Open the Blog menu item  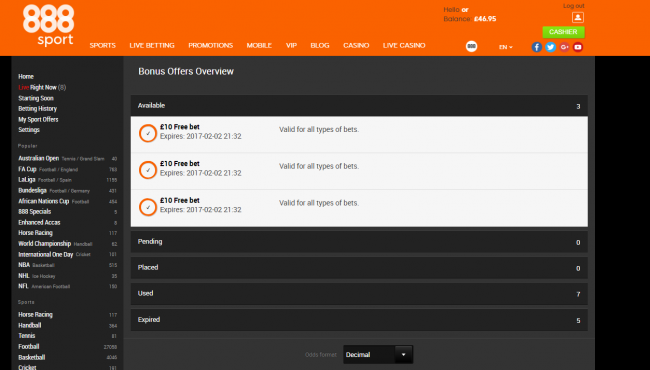(320, 46)
